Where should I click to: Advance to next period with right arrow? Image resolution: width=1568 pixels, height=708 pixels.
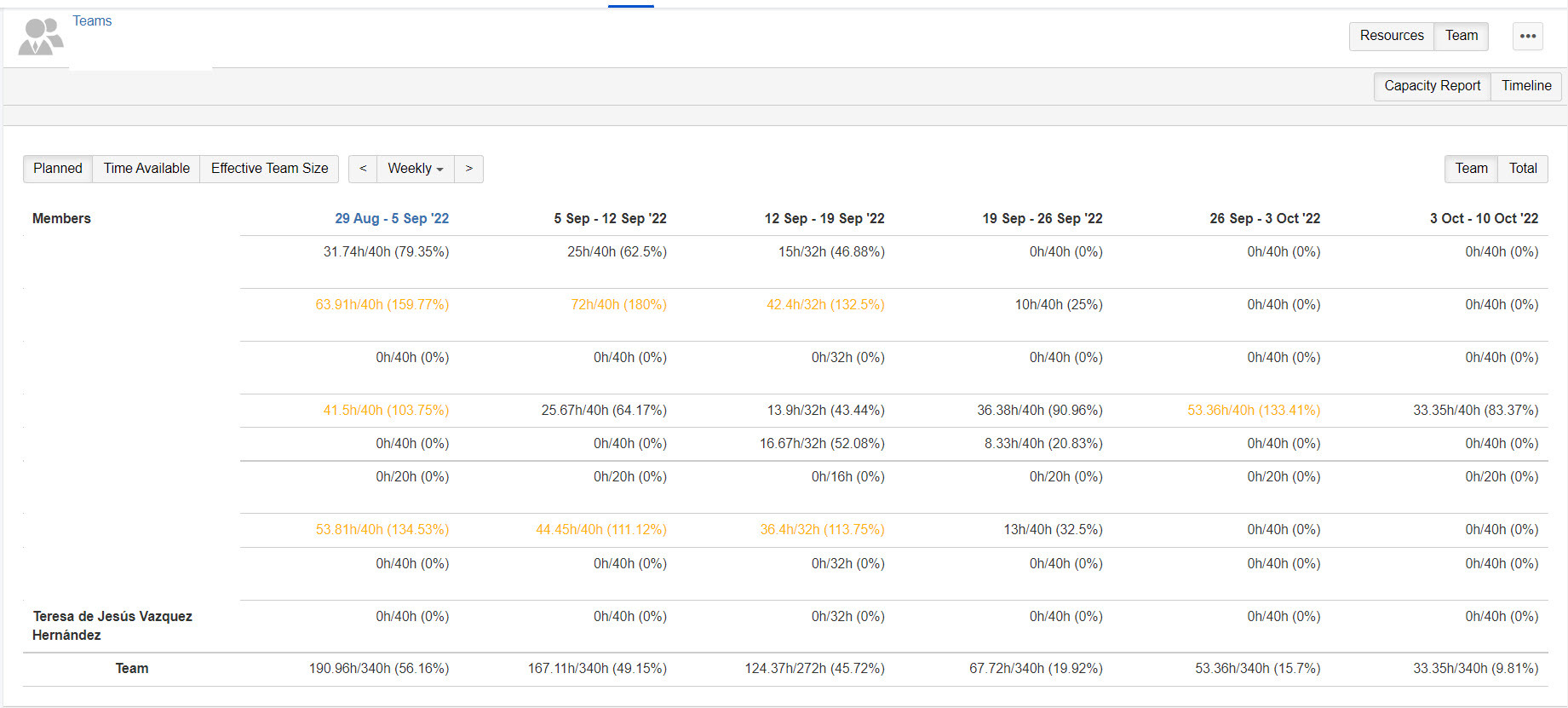click(468, 169)
